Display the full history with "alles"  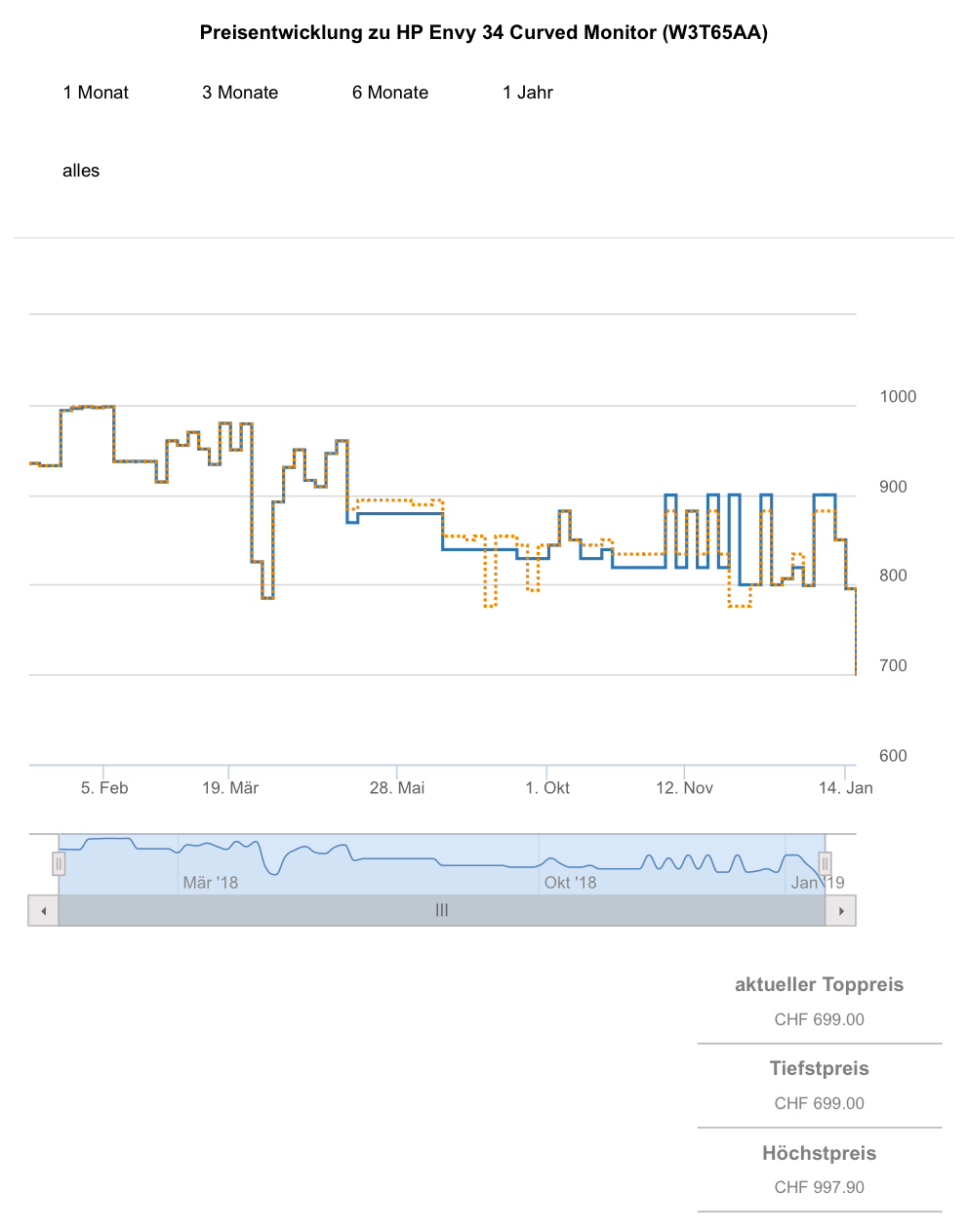click(81, 171)
